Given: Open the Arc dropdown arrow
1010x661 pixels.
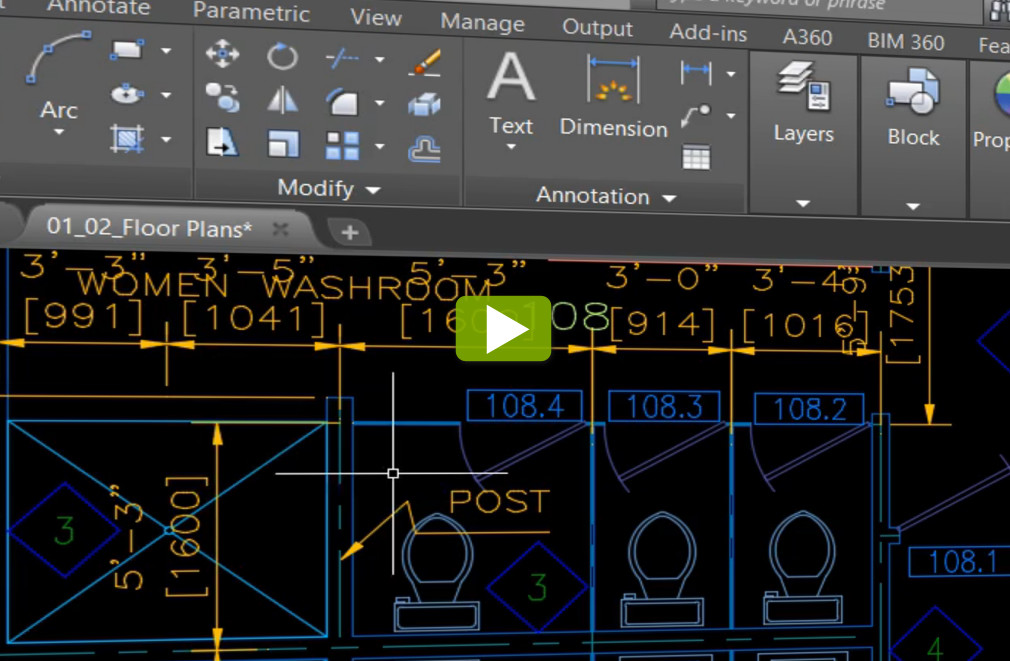Looking at the screenshot, I should [x=58, y=130].
